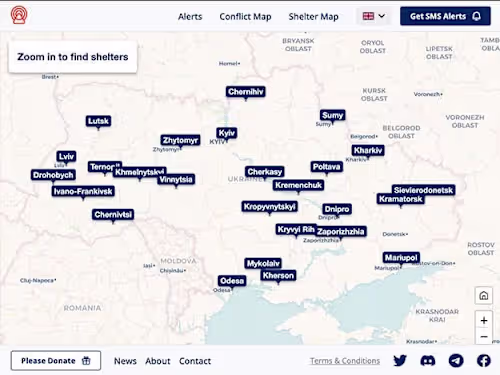This screenshot has height=375, width=500.
Task: Zoom out with the minus button
Action: point(484,337)
